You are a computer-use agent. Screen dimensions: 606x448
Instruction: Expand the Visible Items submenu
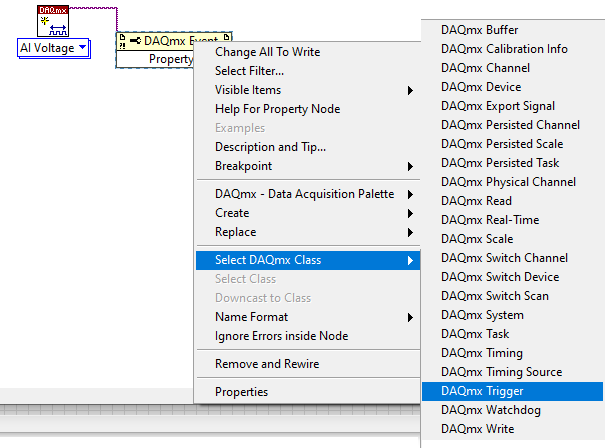(x=308, y=90)
